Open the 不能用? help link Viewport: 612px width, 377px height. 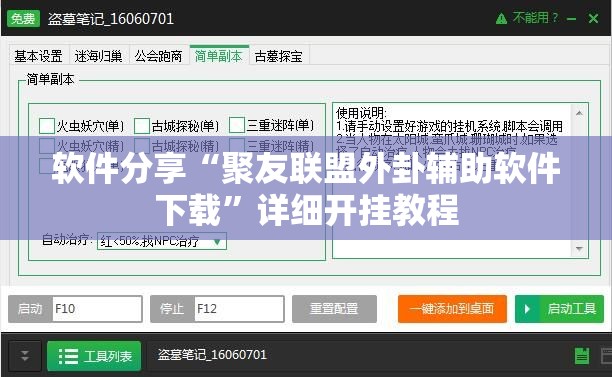point(535,18)
